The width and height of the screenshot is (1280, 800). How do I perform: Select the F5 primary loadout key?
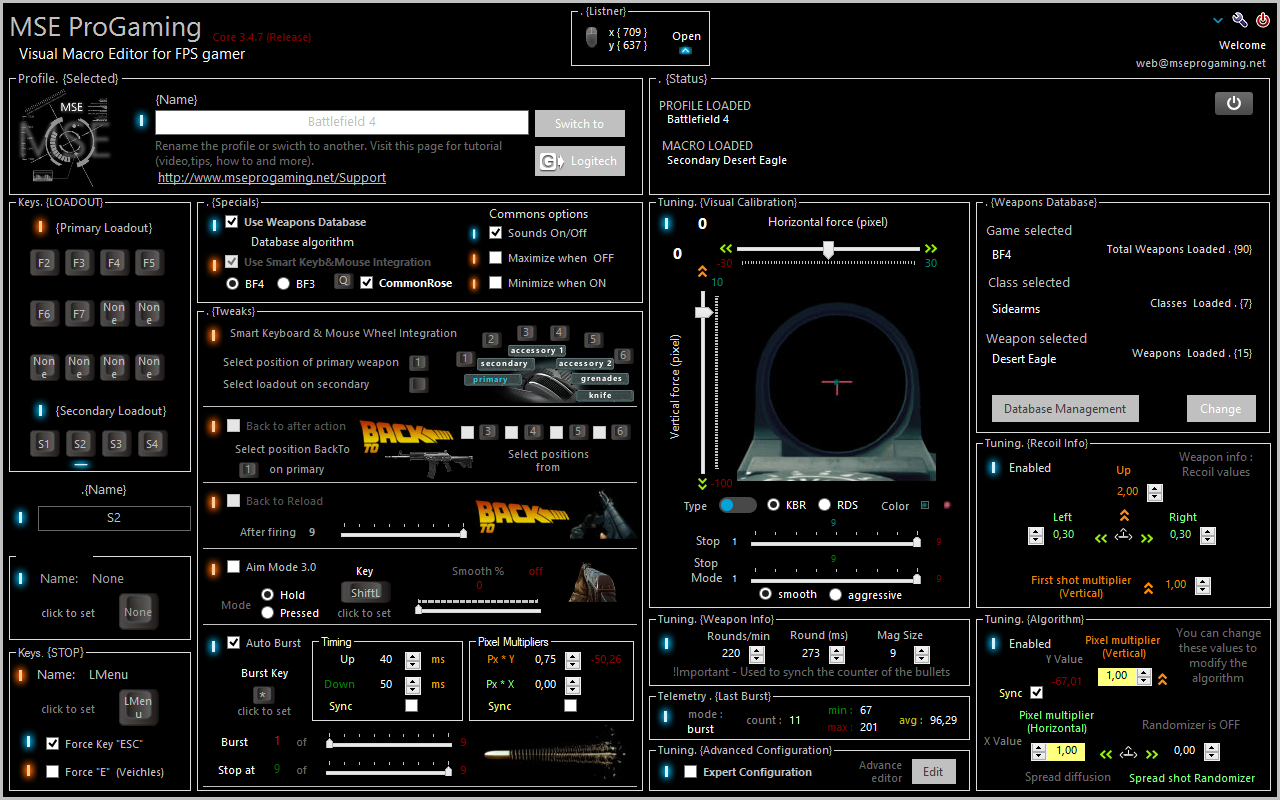pyautogui.click(x=149, y=263)
